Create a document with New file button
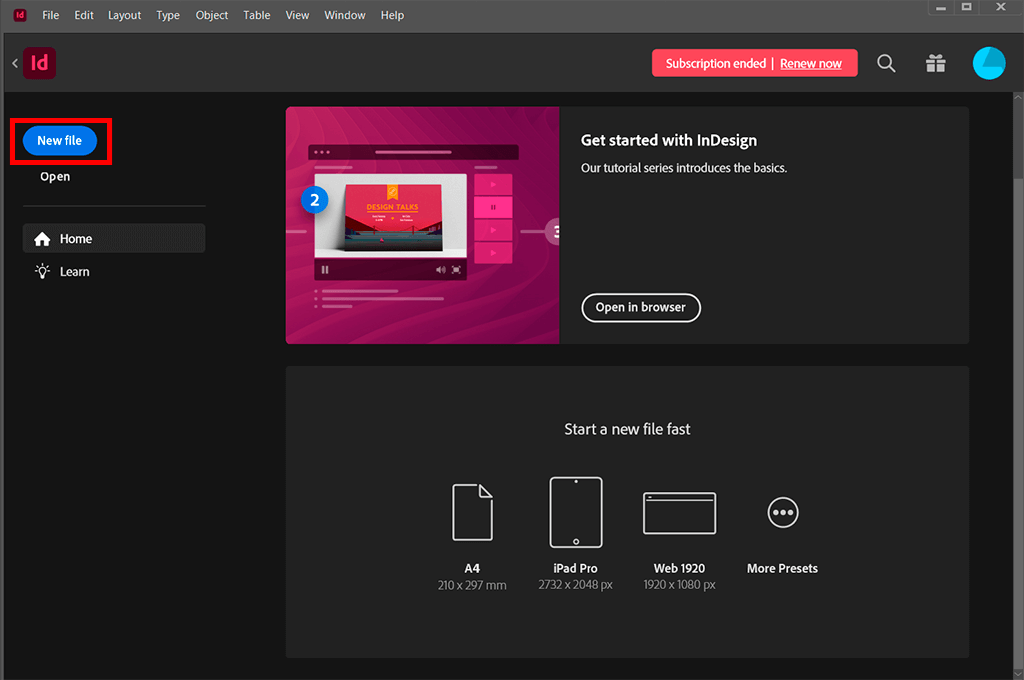This screenshot has height=680, width=1024. (x=59, y=140)
